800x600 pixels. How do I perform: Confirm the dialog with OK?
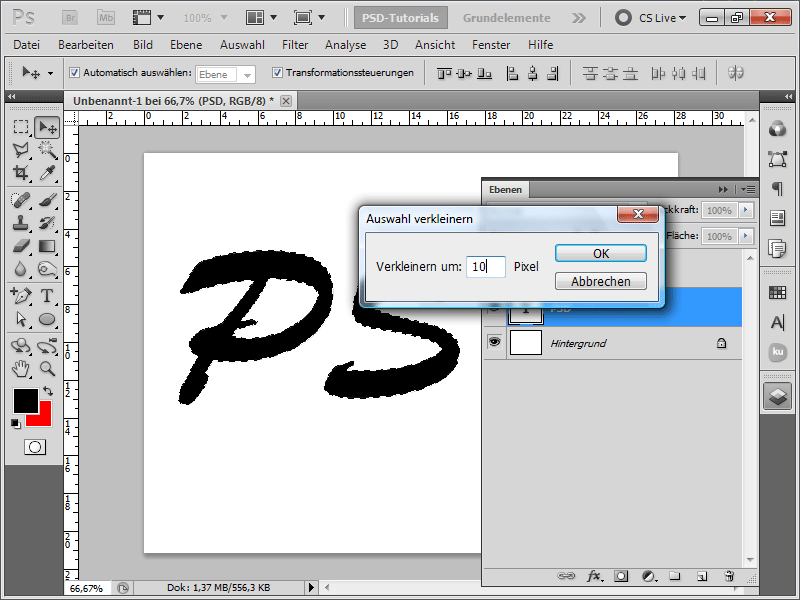coord(601,254)
